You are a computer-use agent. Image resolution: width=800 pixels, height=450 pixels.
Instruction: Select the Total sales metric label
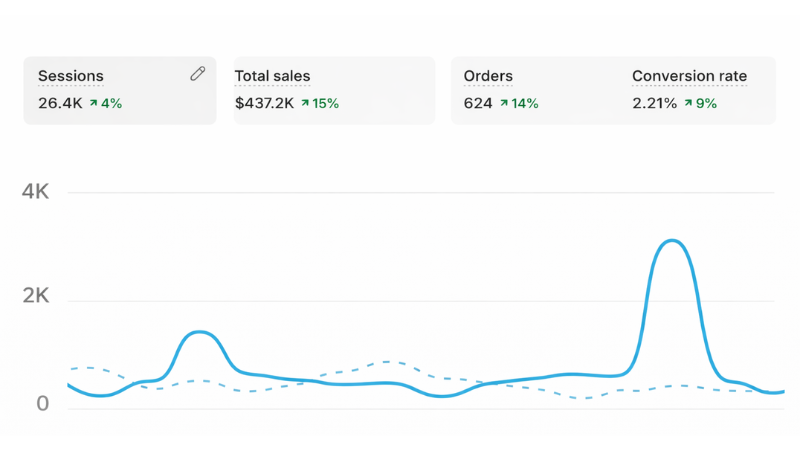(272, 76)
